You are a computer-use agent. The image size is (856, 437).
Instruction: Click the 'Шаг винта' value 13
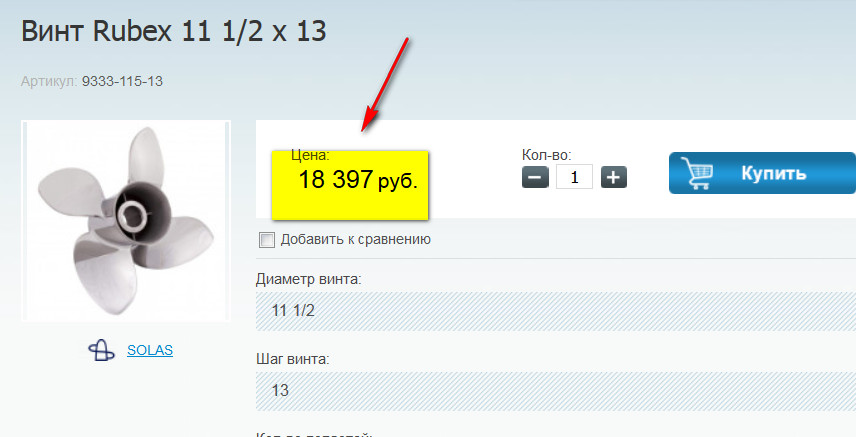(x=280, y=390)
